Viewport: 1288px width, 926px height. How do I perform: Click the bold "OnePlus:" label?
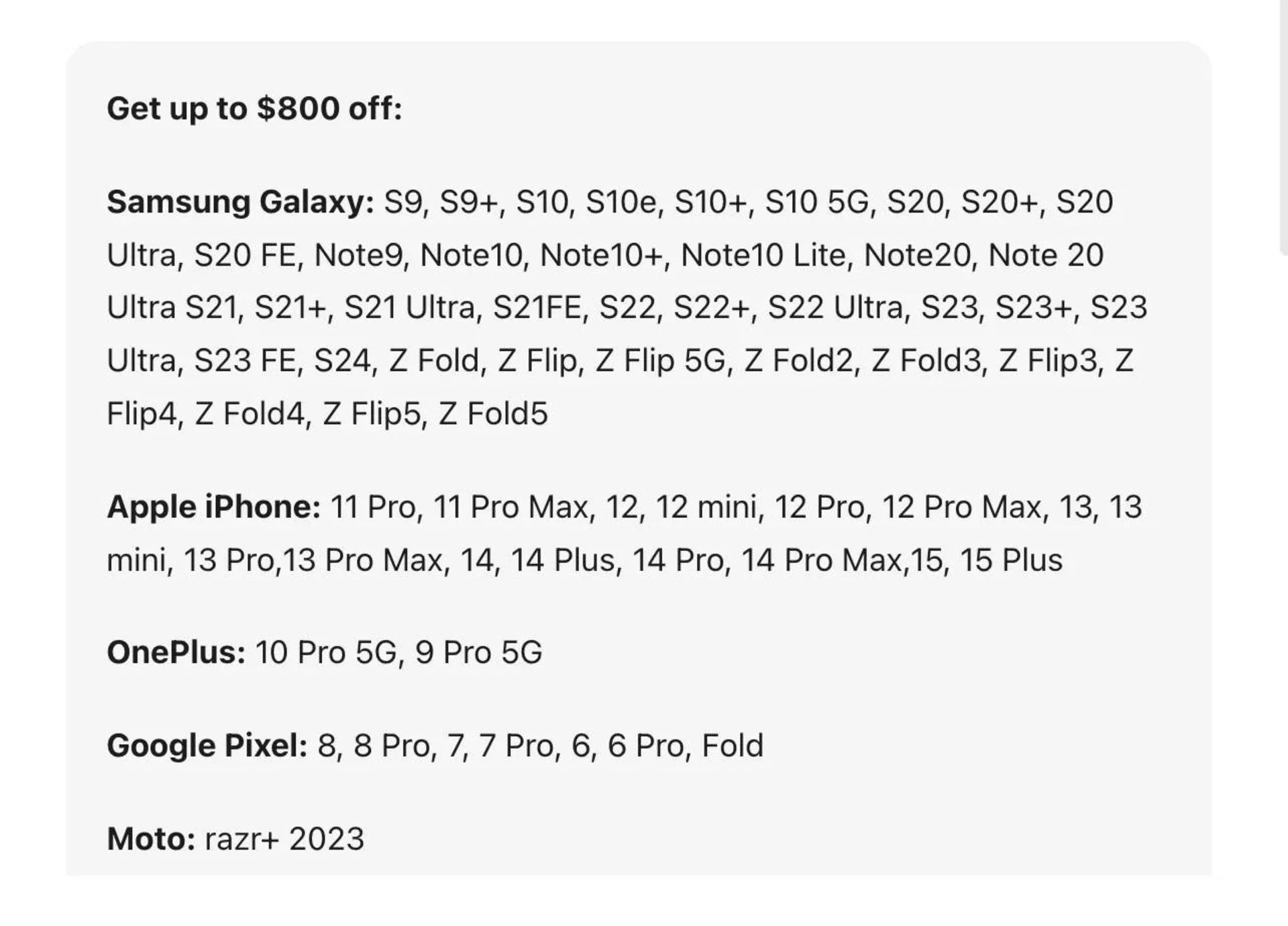point(176,652)
